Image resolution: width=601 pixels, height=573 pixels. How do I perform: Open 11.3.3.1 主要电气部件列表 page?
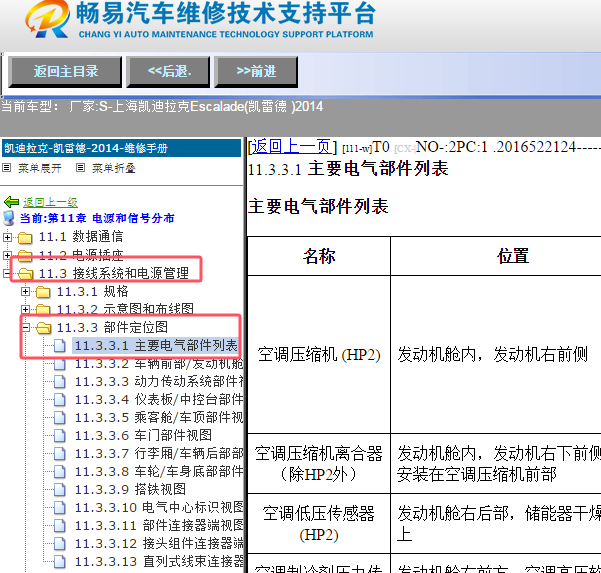156,345
